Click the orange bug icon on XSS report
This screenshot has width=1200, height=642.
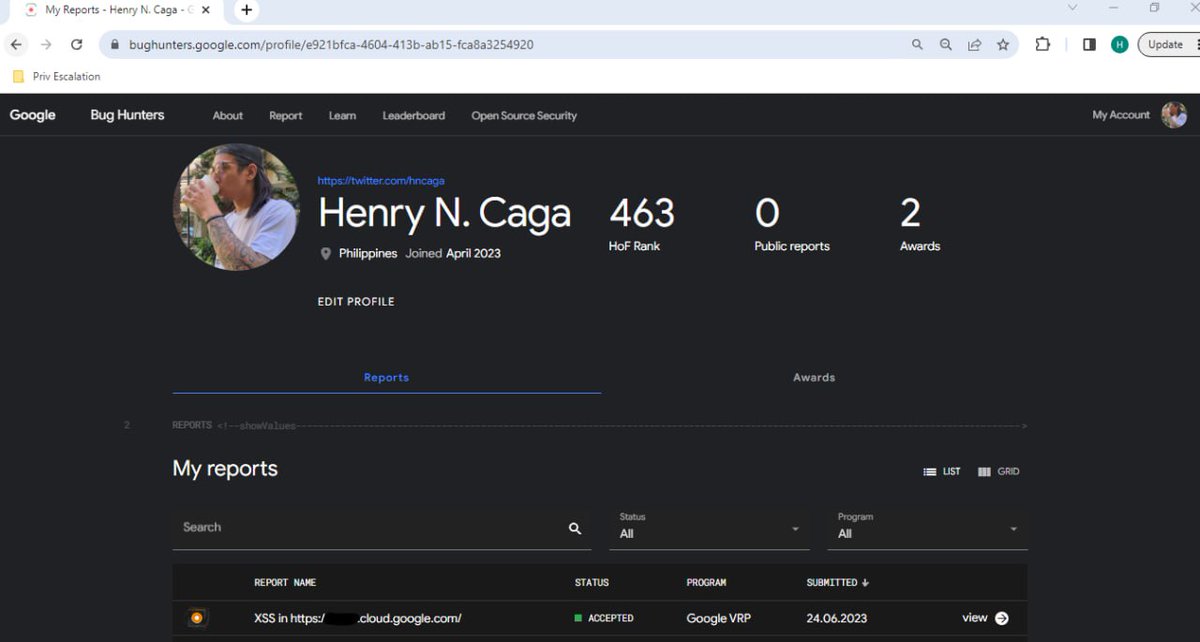(x=197, y=618)
